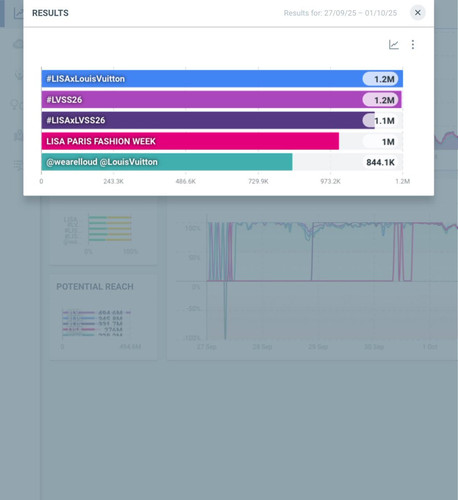This screenshot has height=500, width=458.
Task: Close the Results dialog
Action: tap(417, 13)
